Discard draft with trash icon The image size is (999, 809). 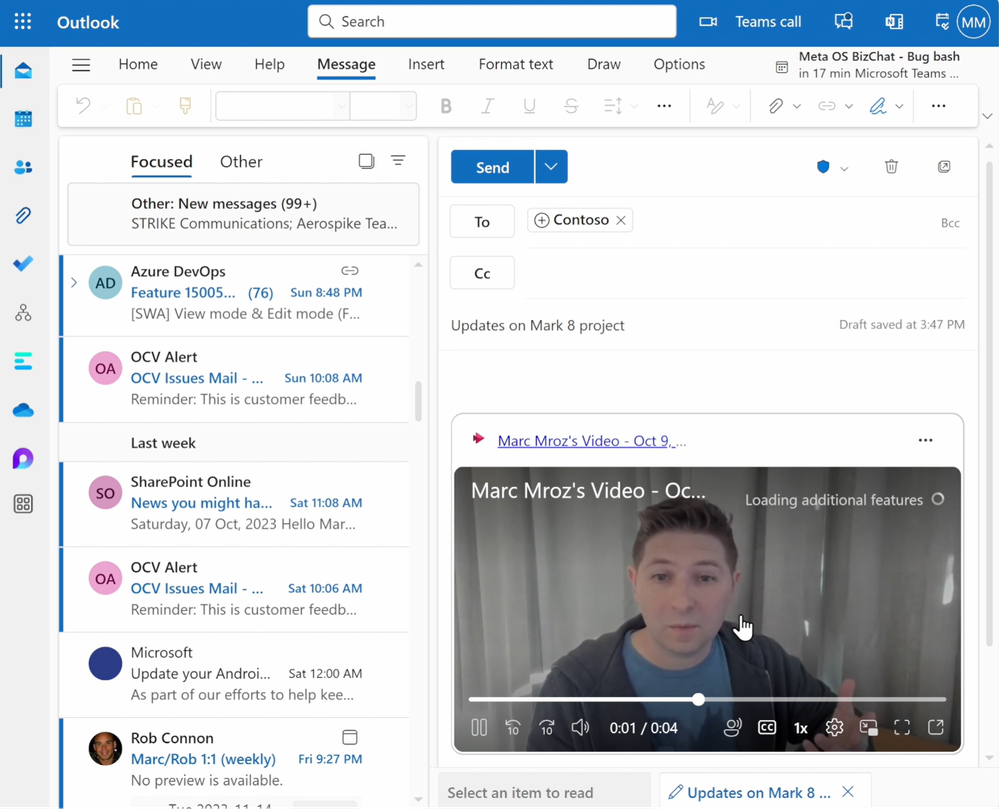point(891,166)
